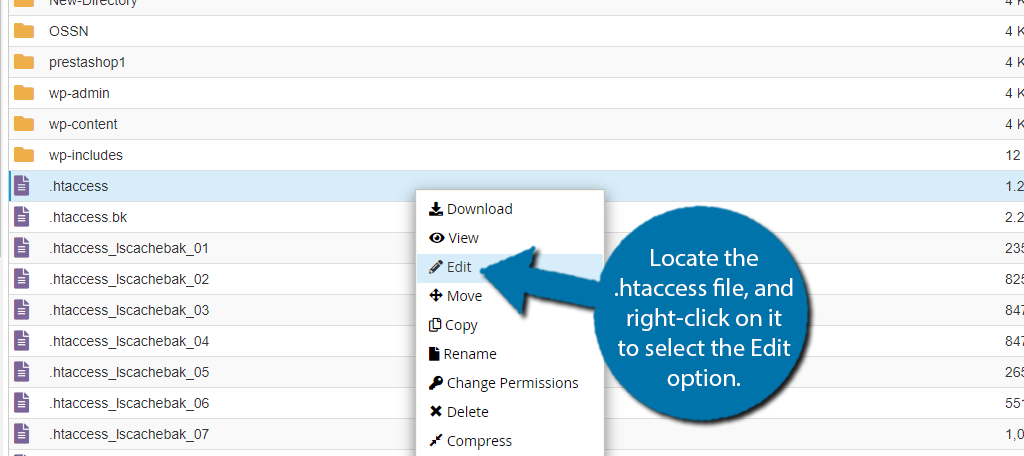Click the Compress arrows icon
Viewport: 1024px width, 456px height.
tap(436, 441)
